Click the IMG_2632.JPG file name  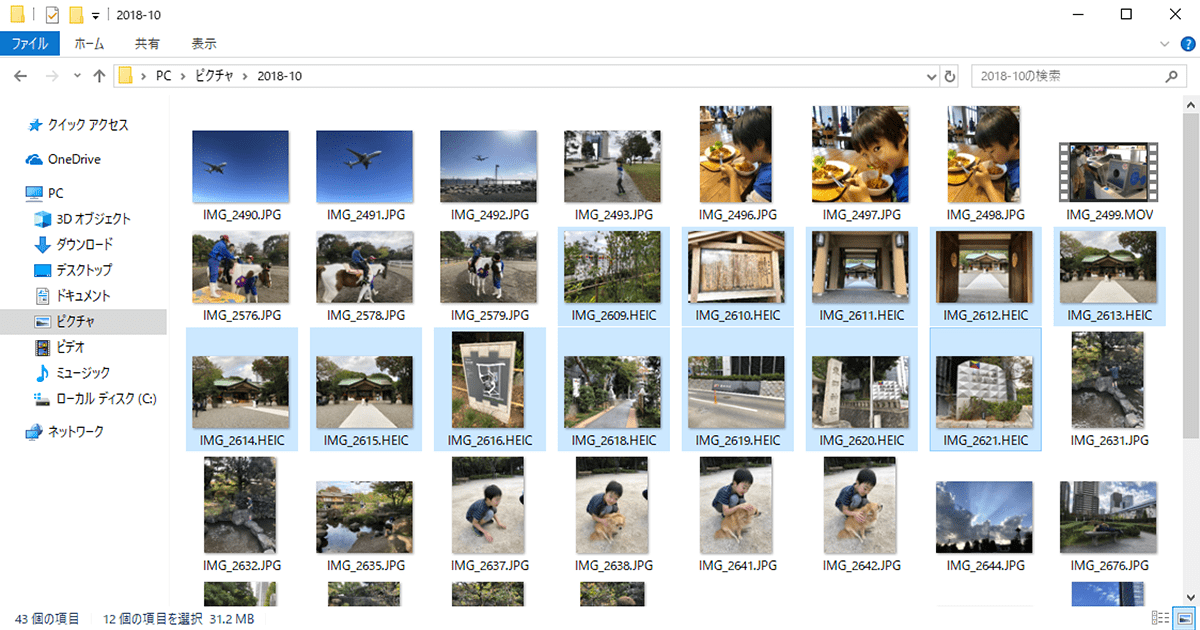point(240,566)
